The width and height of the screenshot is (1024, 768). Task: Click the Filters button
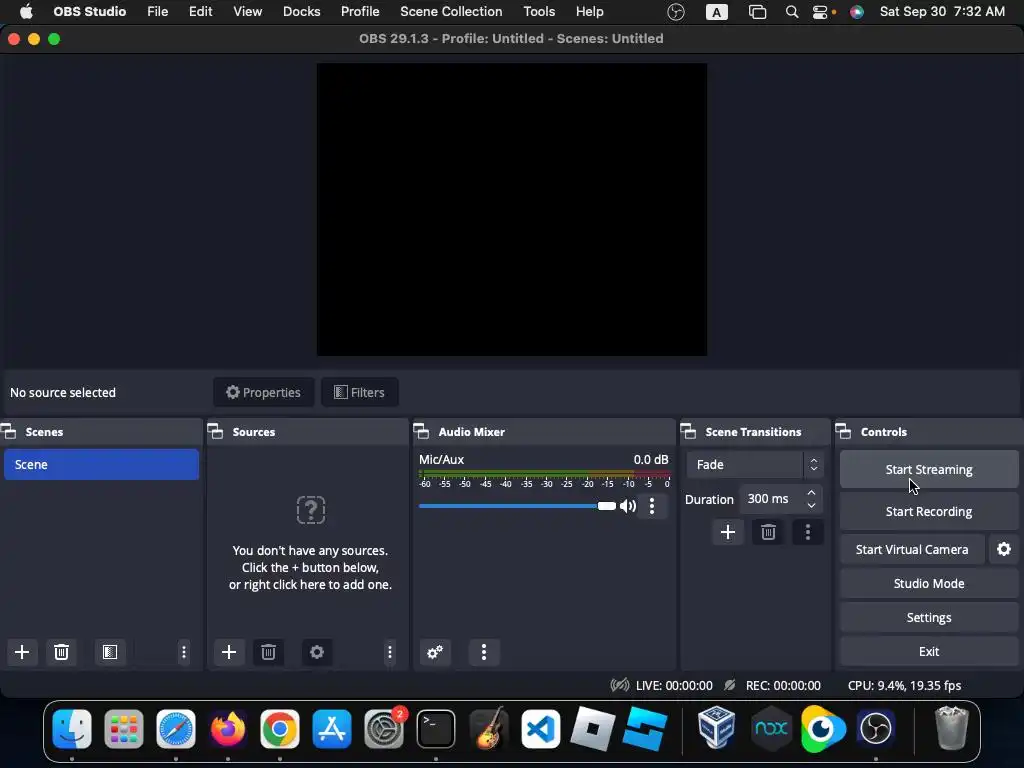click(360, 392)
